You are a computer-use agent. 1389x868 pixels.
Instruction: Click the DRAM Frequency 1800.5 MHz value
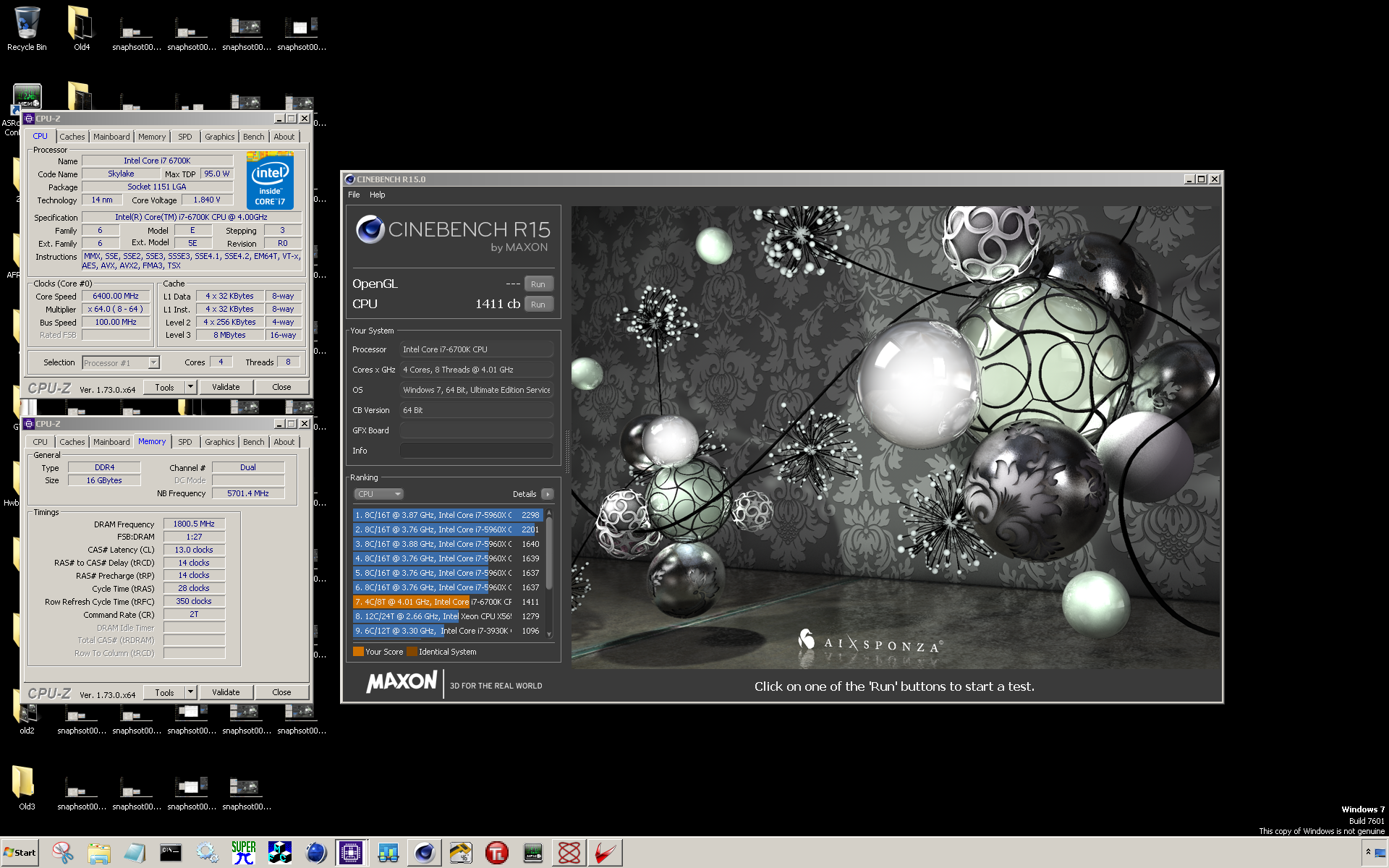194,524
